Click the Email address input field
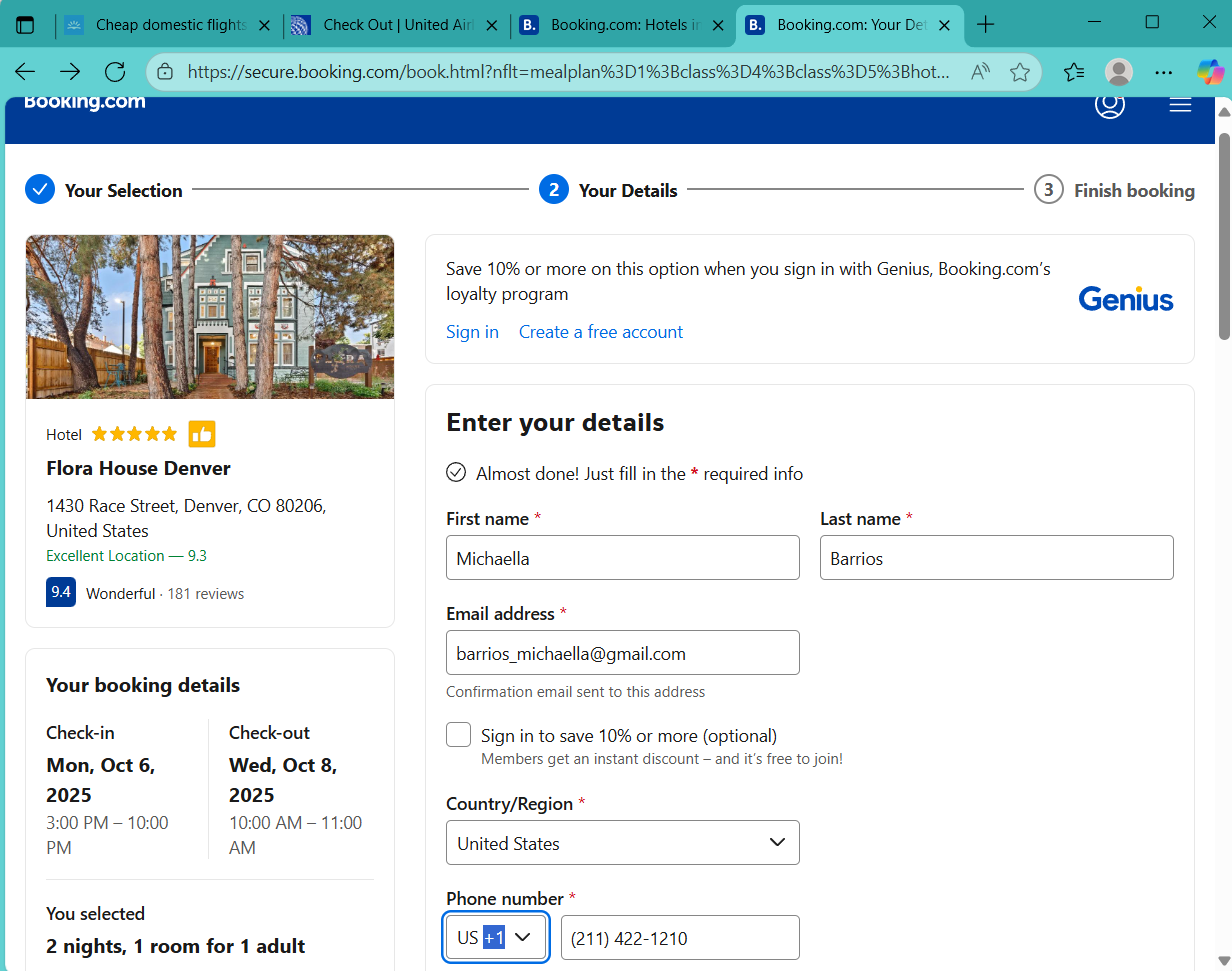 [x=622, y=653]
